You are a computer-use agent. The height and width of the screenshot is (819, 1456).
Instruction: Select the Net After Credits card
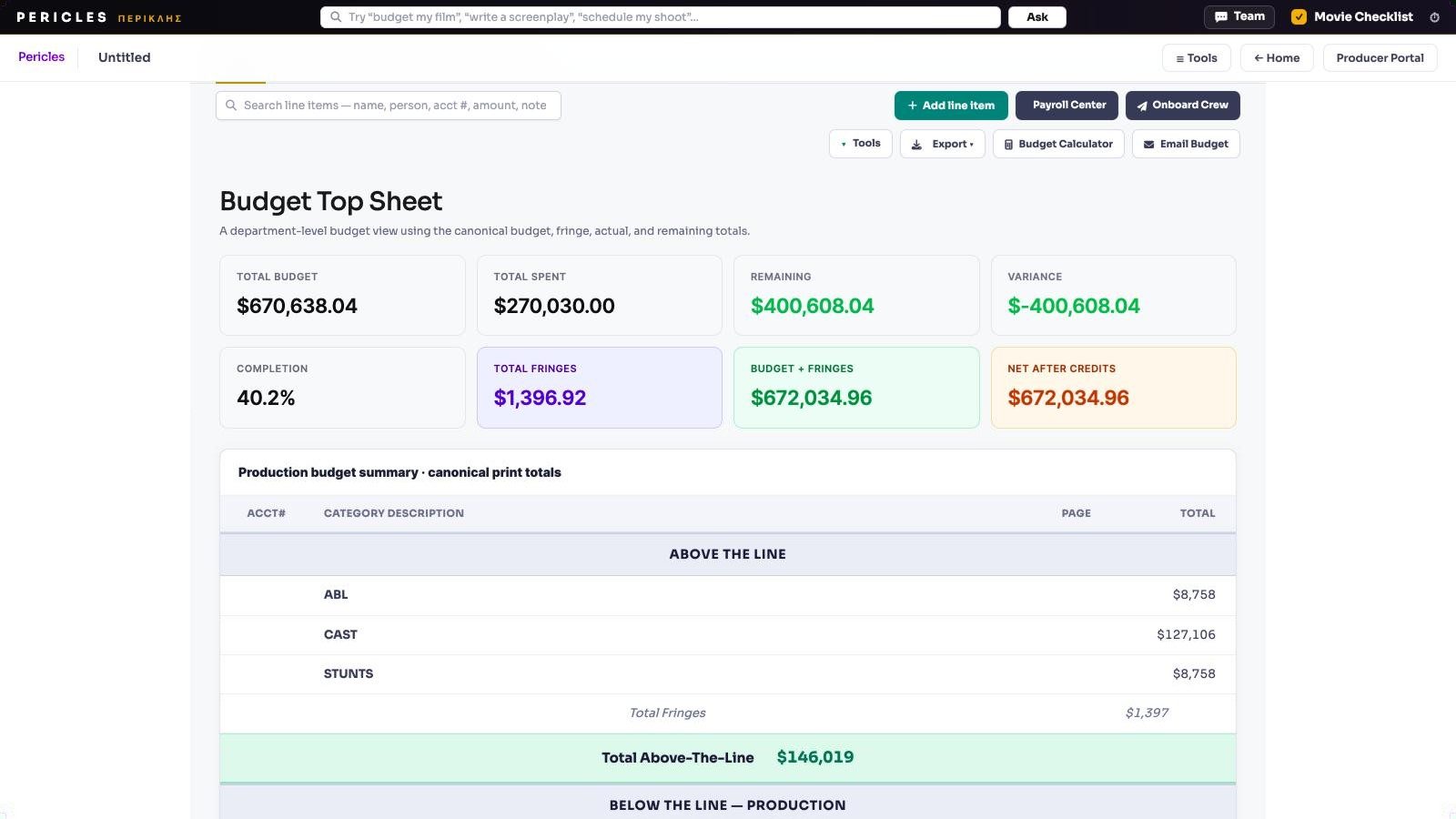tap(1114, 388)
